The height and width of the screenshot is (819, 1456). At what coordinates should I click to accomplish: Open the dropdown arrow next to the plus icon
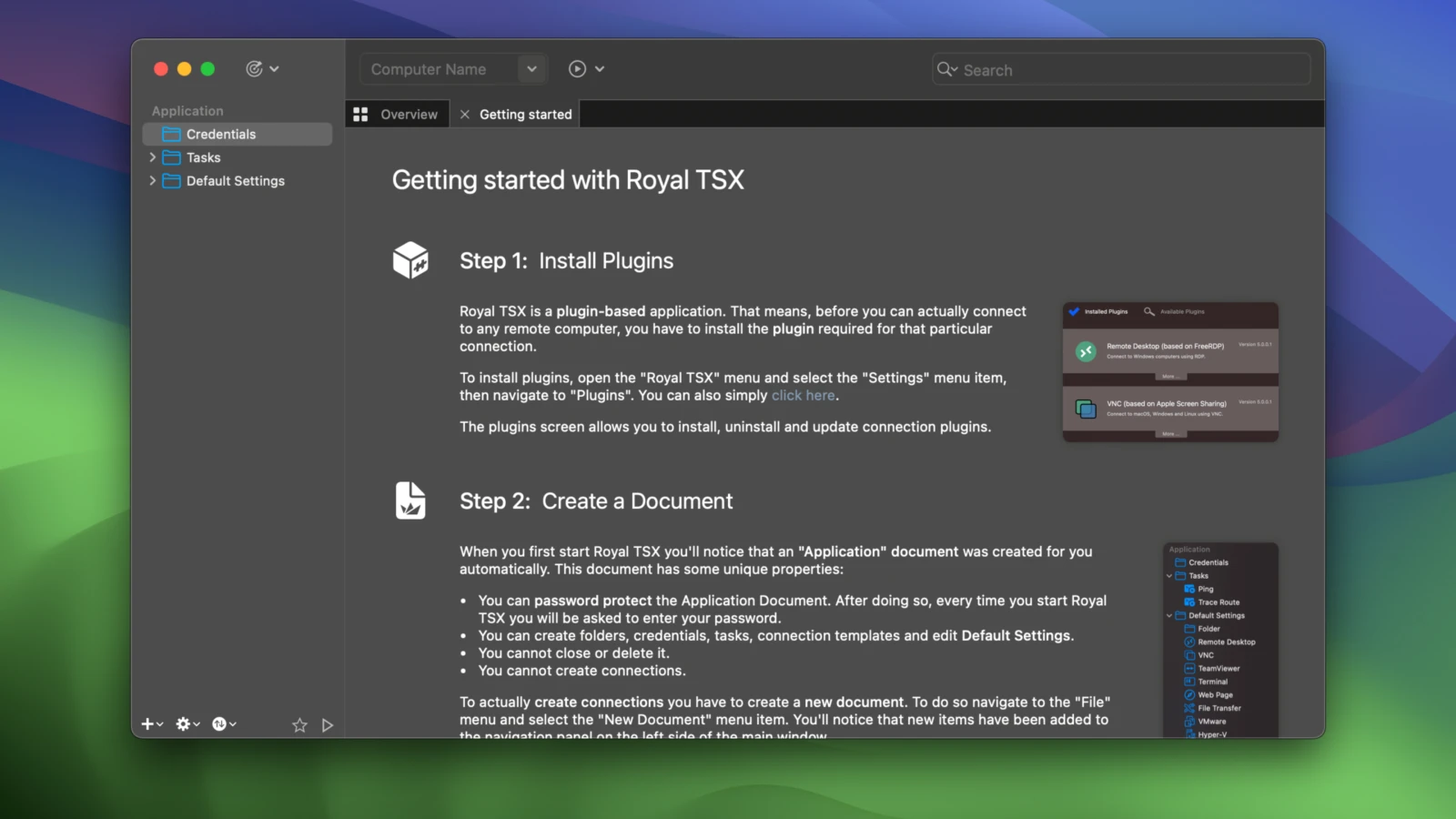(x=158, y=724)
